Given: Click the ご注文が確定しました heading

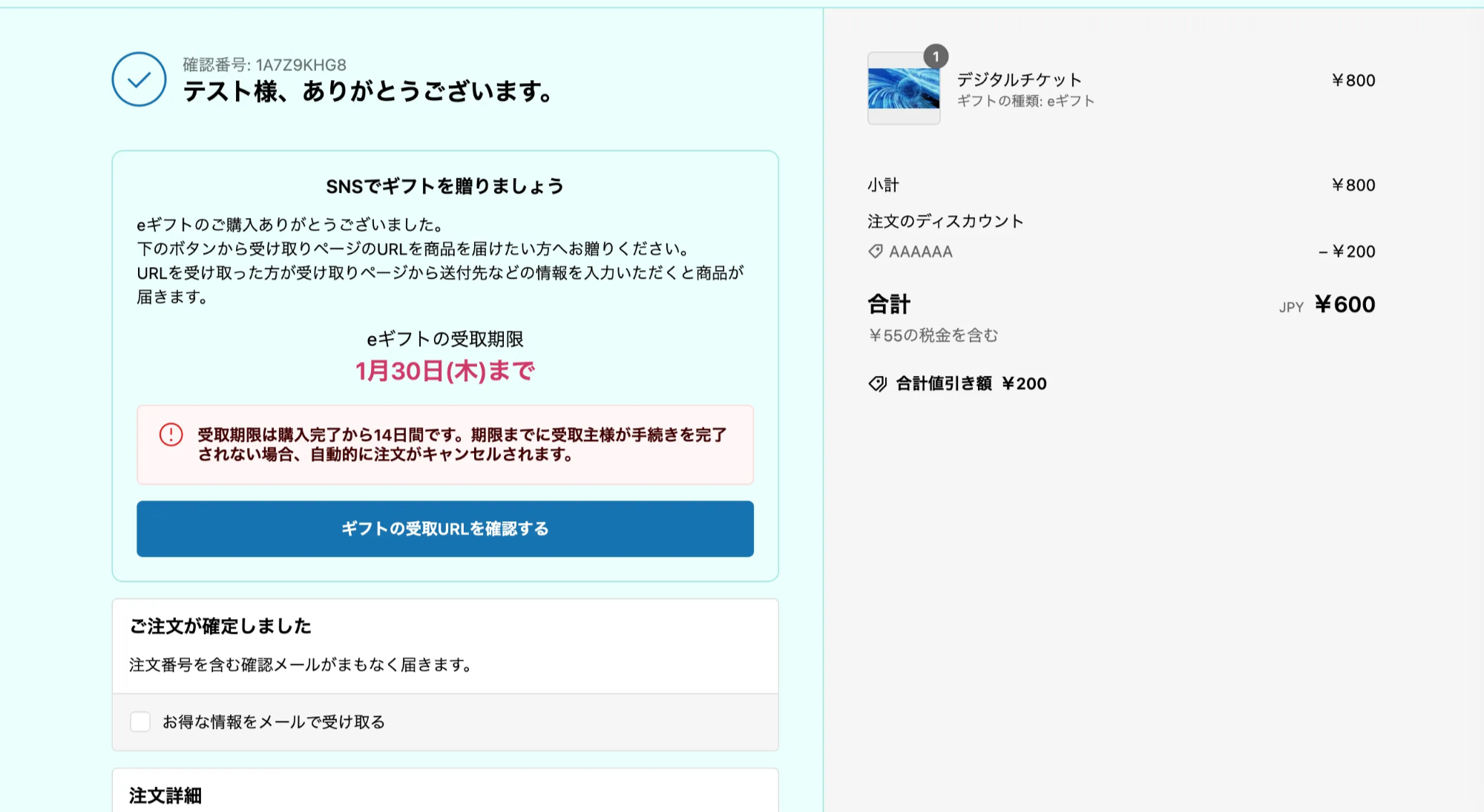Looking at the screenshot, I should (220, 626).
